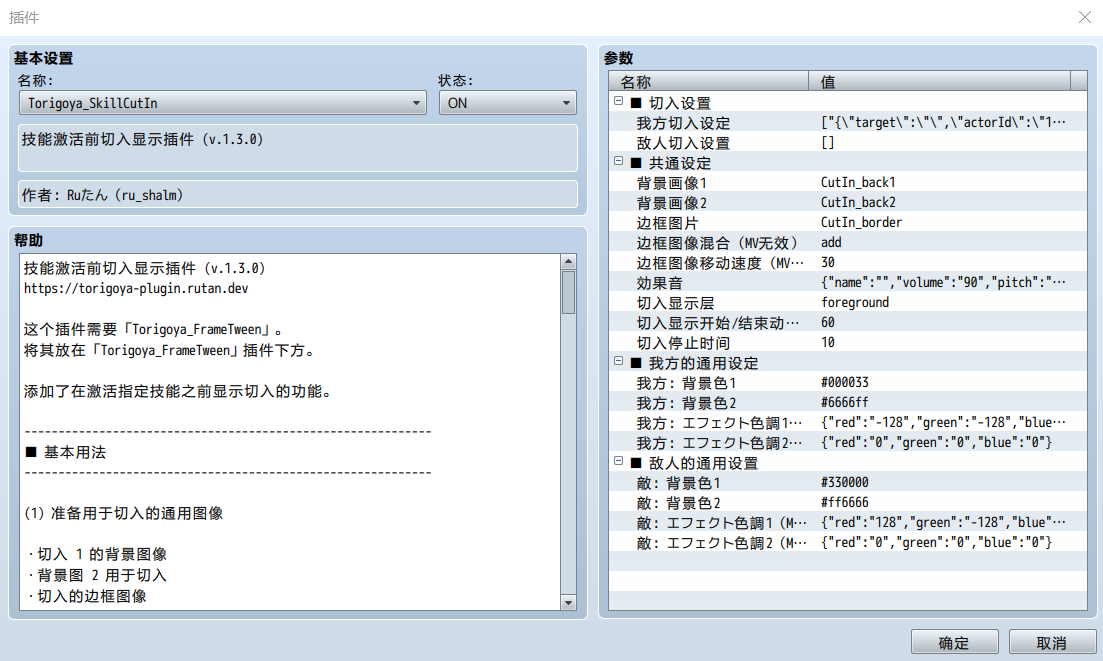Select the 背景画像1 parameter row
This screenshot has height=661, width=1103.
tap(848, 183)
